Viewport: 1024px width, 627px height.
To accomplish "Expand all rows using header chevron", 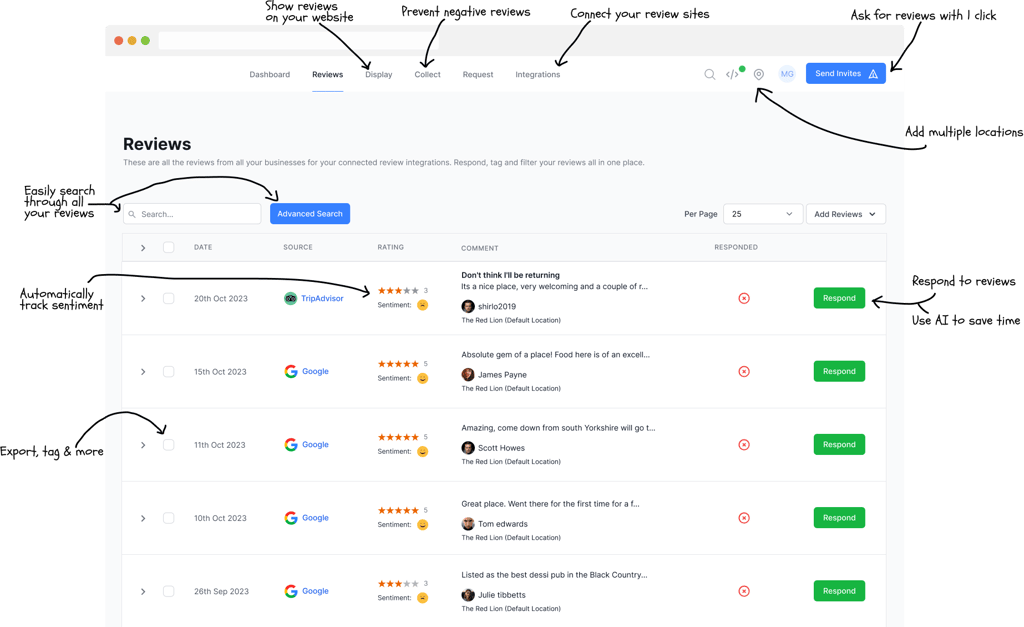I will point(143,248).
